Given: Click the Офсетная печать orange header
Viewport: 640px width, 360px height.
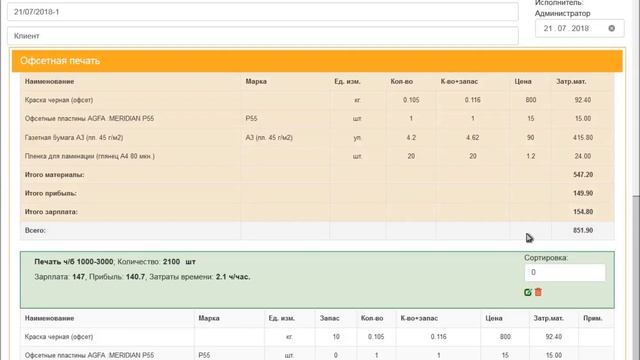Looking at the screenshot, I should [x=317, y=61].
